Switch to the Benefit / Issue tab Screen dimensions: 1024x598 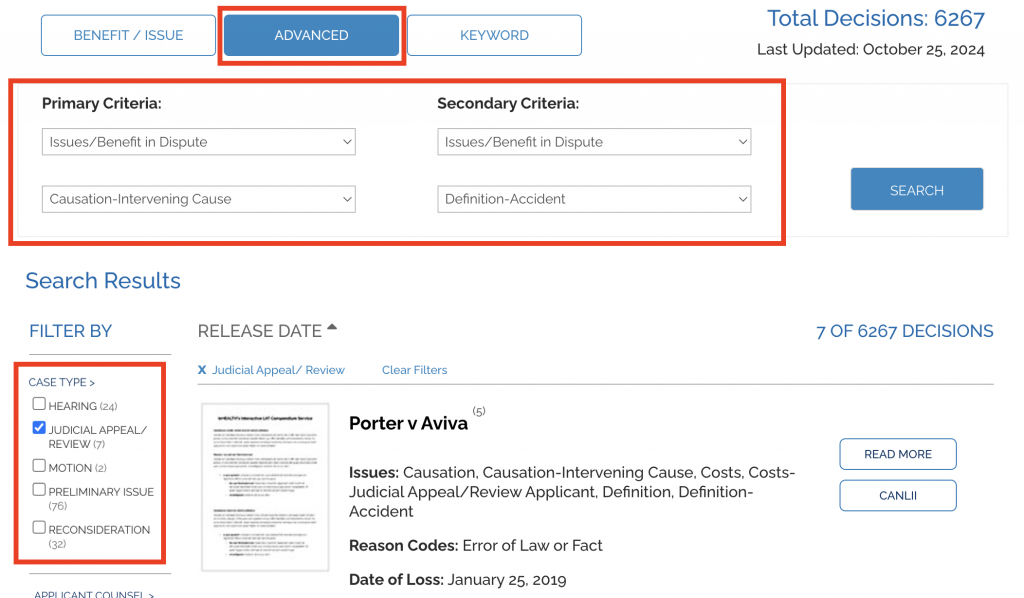pyautogui.click(x=128, y=35)
